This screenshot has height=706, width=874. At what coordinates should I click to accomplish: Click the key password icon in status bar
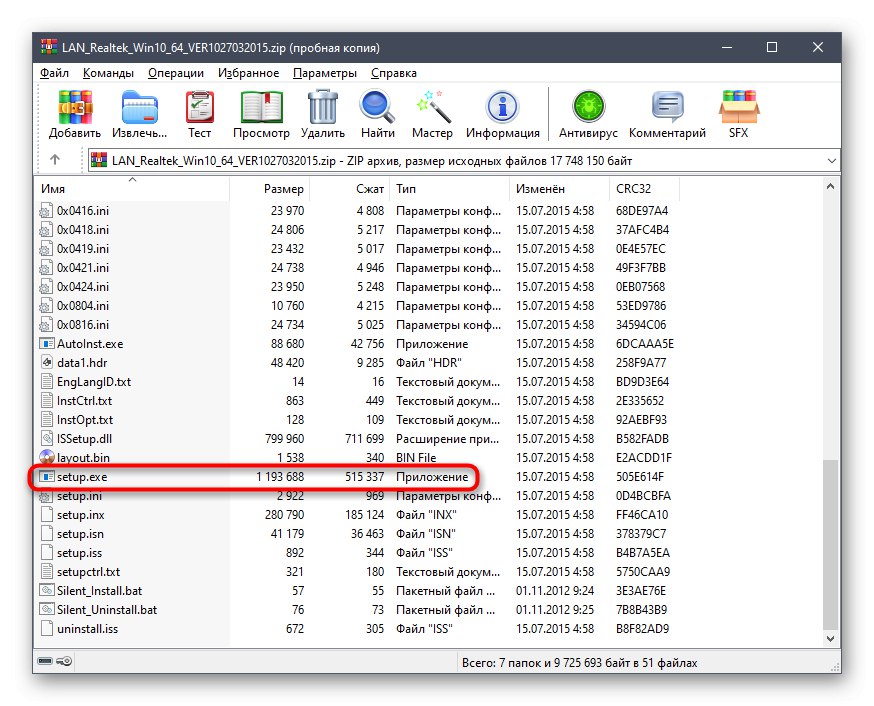coord(64,661)
